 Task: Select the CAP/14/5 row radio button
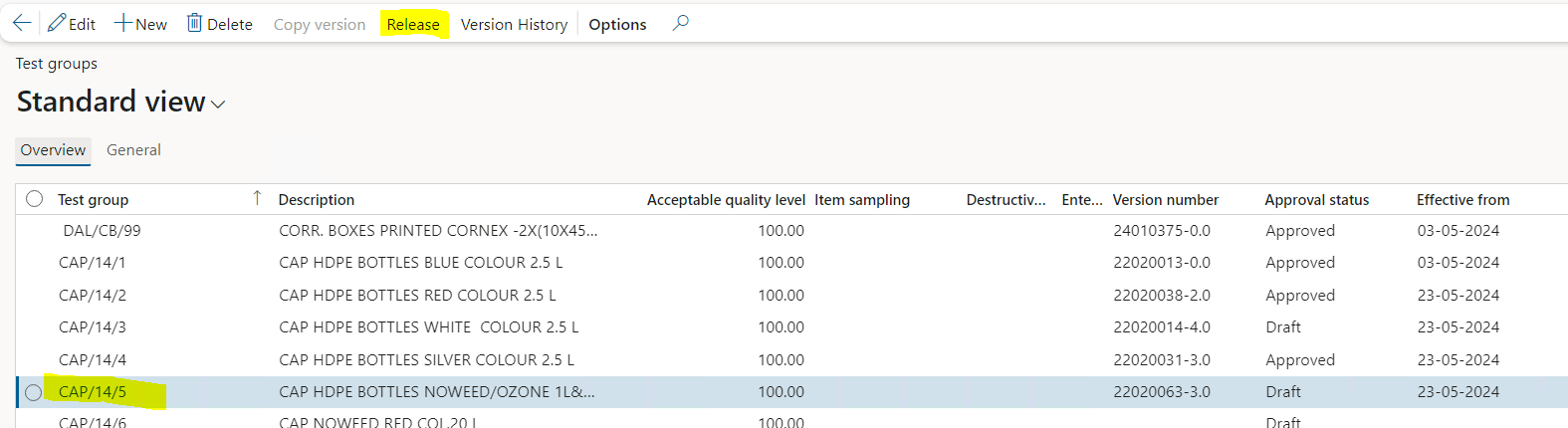[34, 392]
